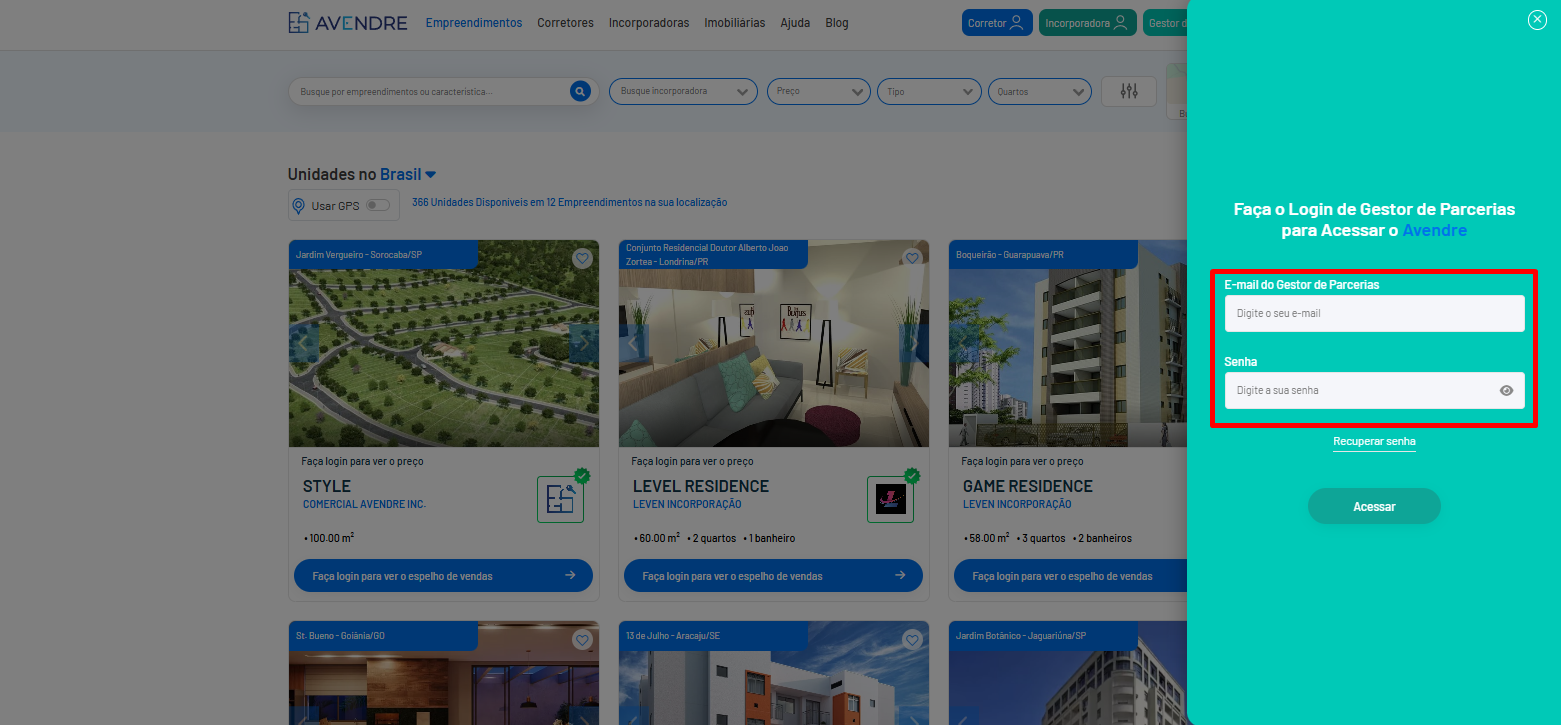Go to previous image on Level Residence card
Screen dimensions: 1561x725
634,343
